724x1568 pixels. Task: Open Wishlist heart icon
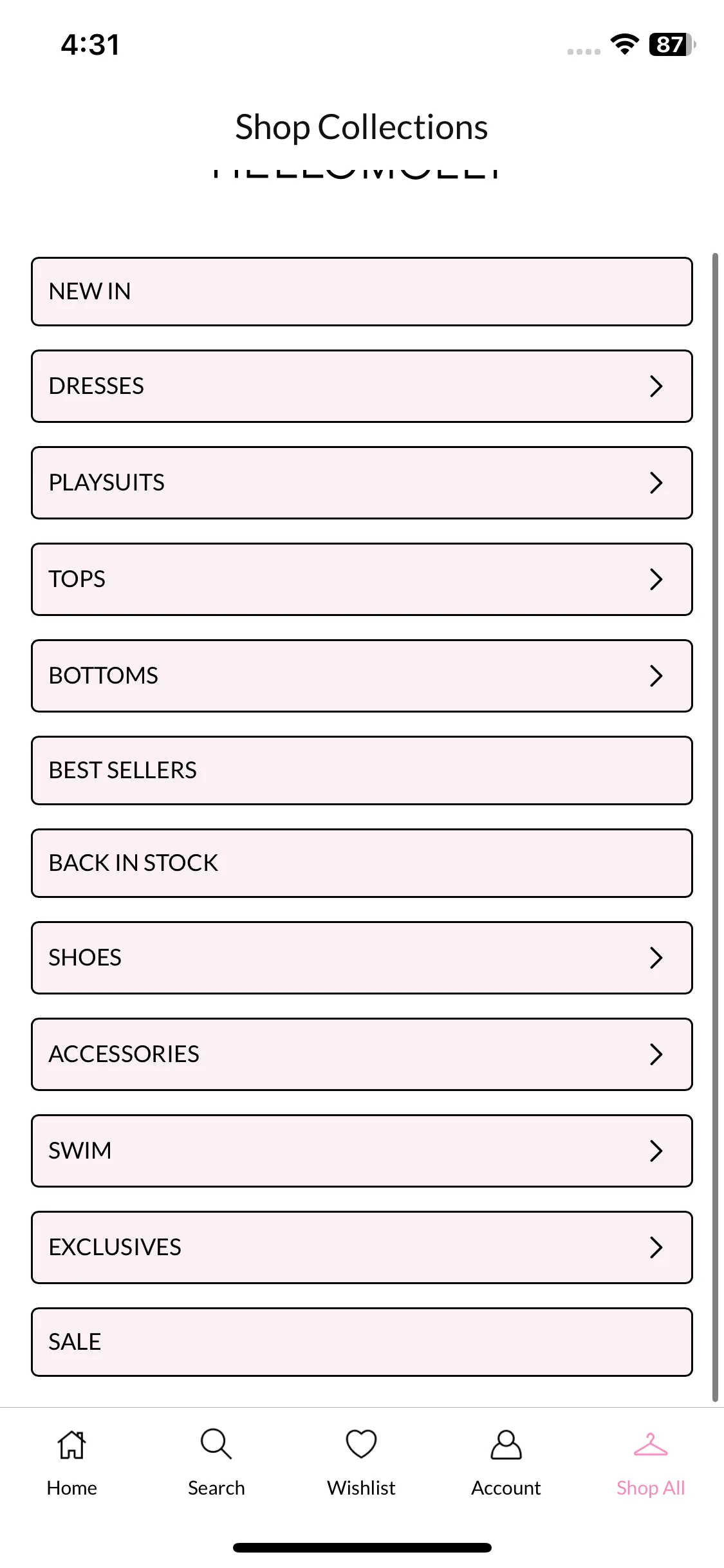pyautogui.click(x=361, y=1444)
